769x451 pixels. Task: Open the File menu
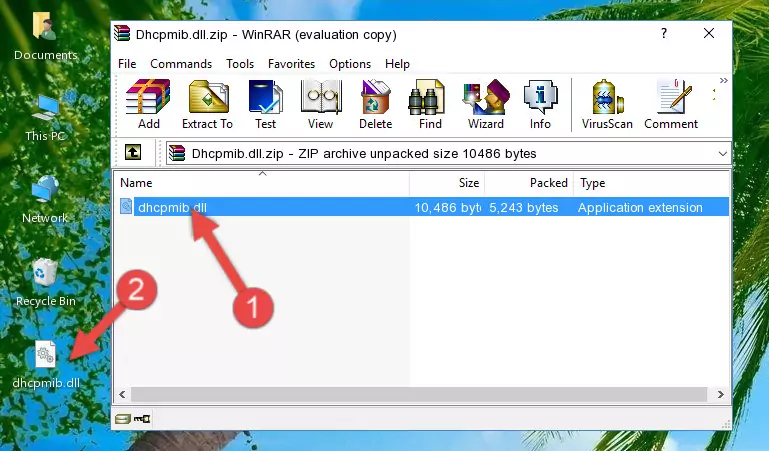pos(127,64)
